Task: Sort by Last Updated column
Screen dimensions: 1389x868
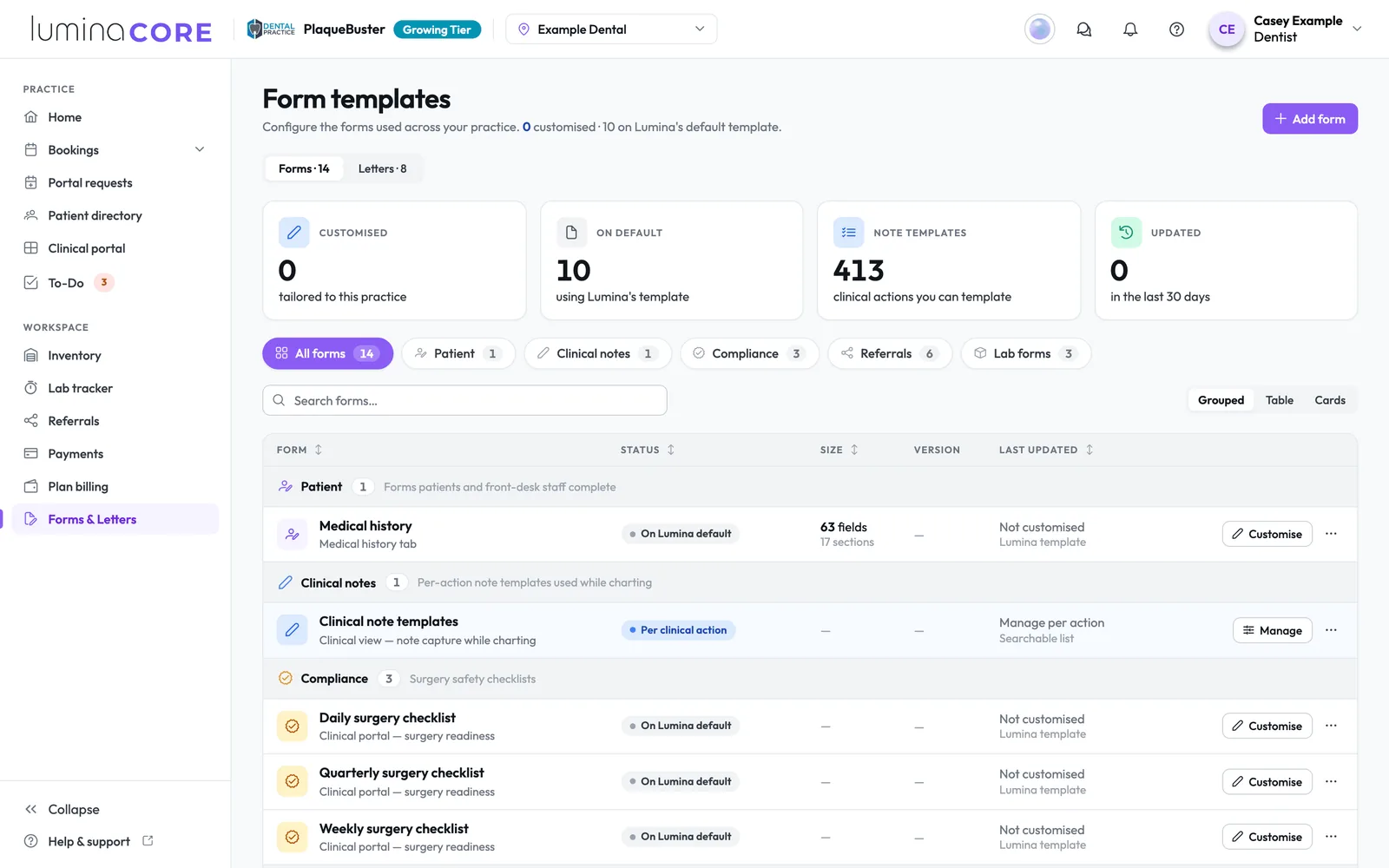Action: pos(1046,450)
